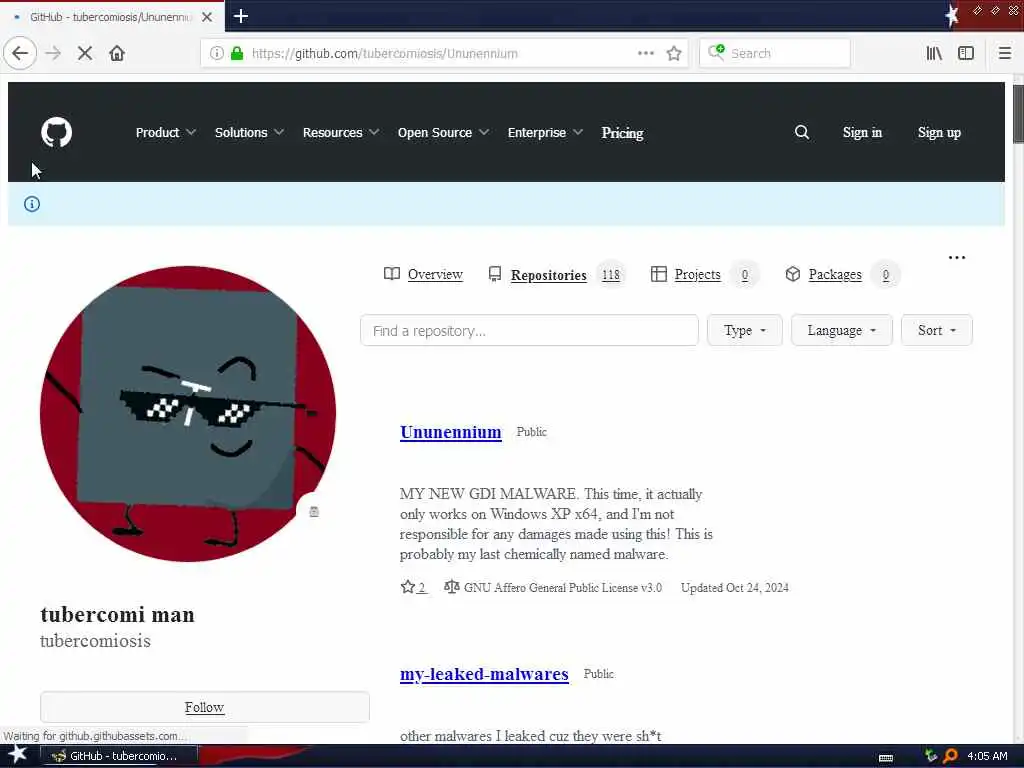Click the taskbar clock showing 4:05 AM
Image resolution: width=1024 pixels, height=768 pixels.
[x=987, y=756]
